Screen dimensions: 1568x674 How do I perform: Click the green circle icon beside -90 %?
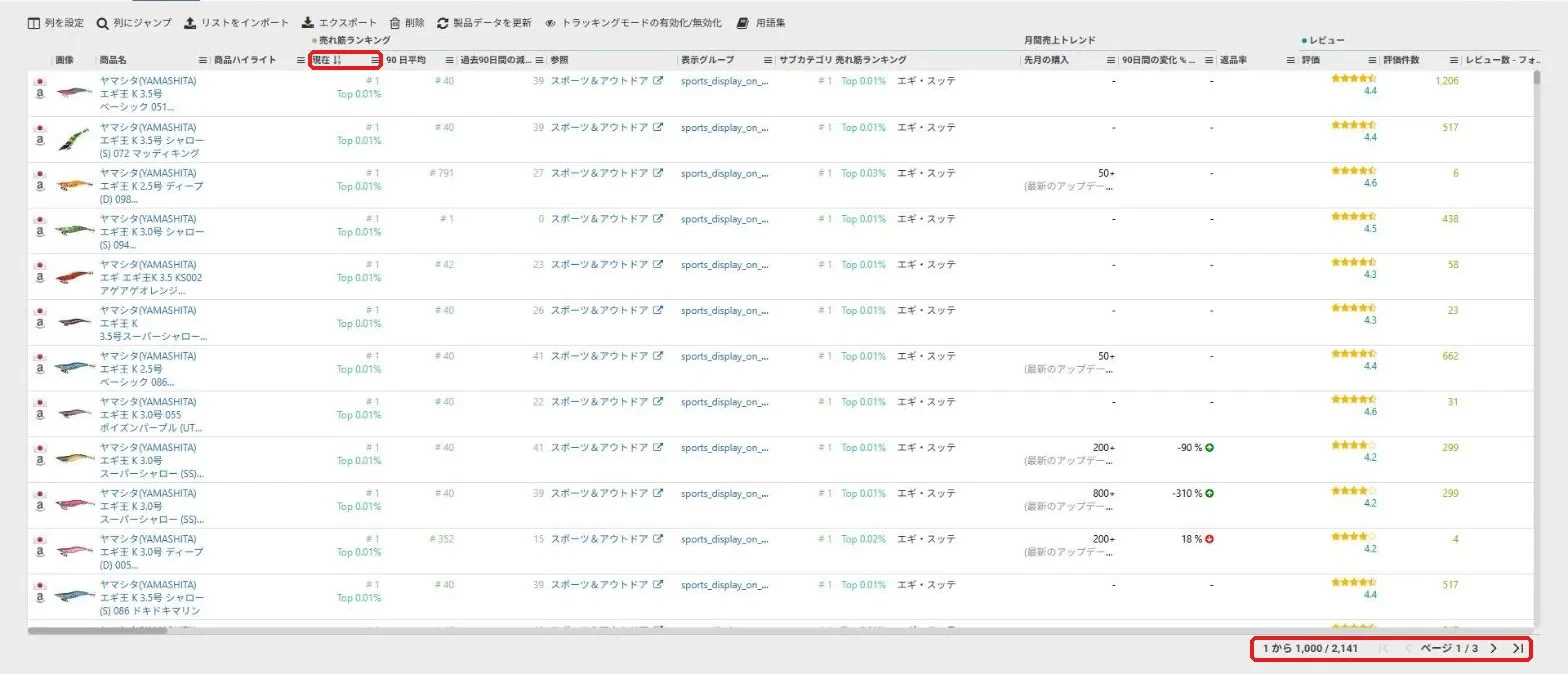(x=1209, y=448)
